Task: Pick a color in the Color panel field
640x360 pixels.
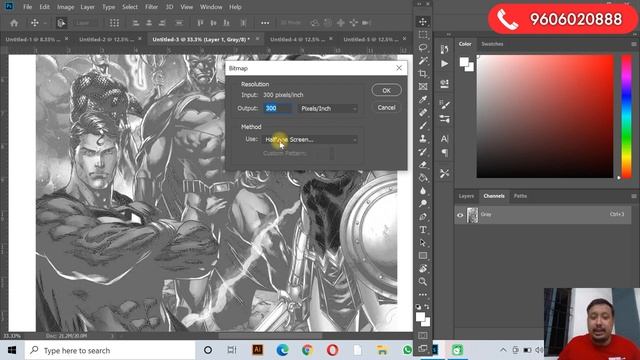Action: tap(545, 117)
